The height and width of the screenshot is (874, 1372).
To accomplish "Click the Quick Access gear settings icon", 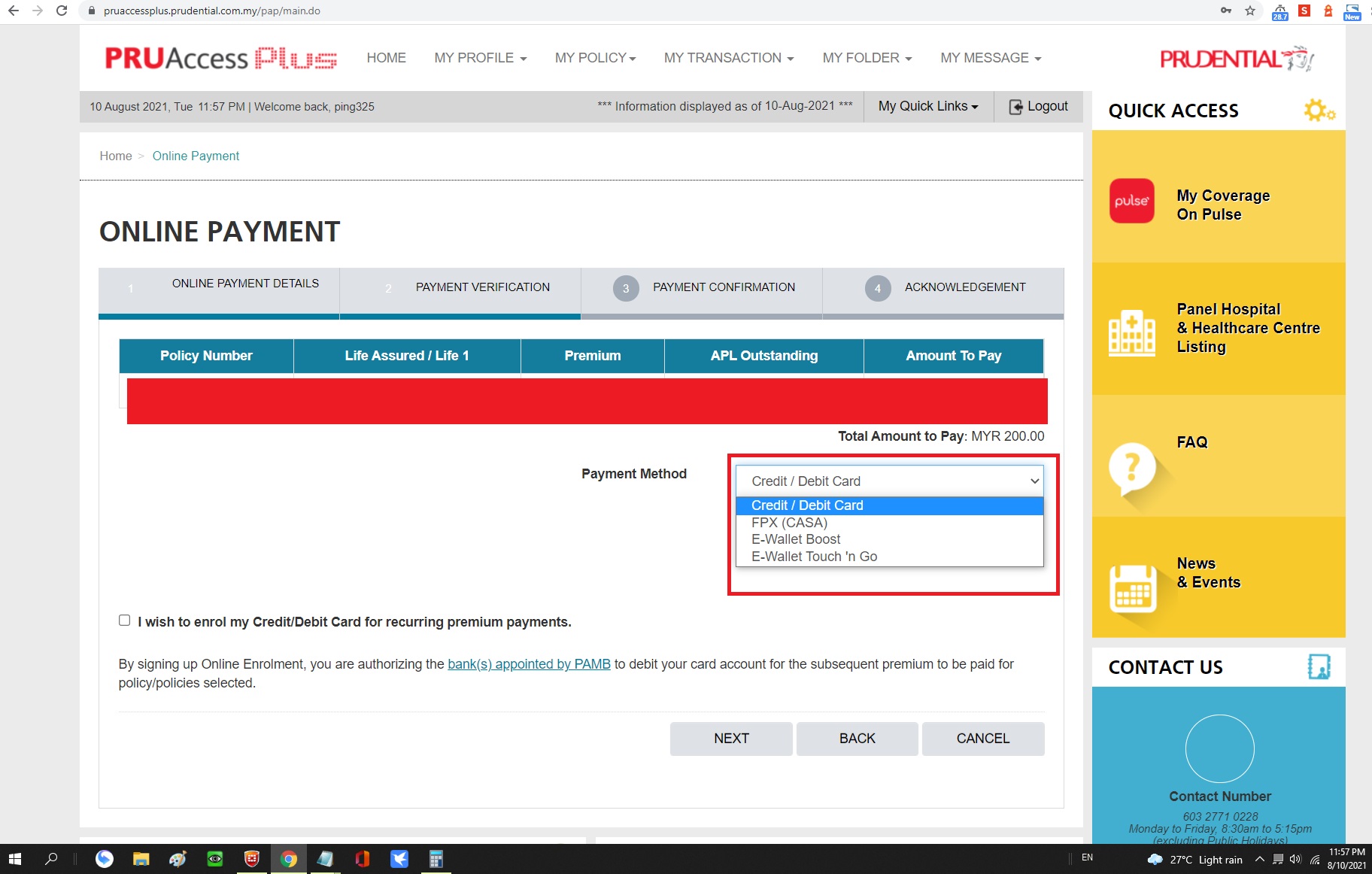I will pyautogui.click(x=1318, y=111).
